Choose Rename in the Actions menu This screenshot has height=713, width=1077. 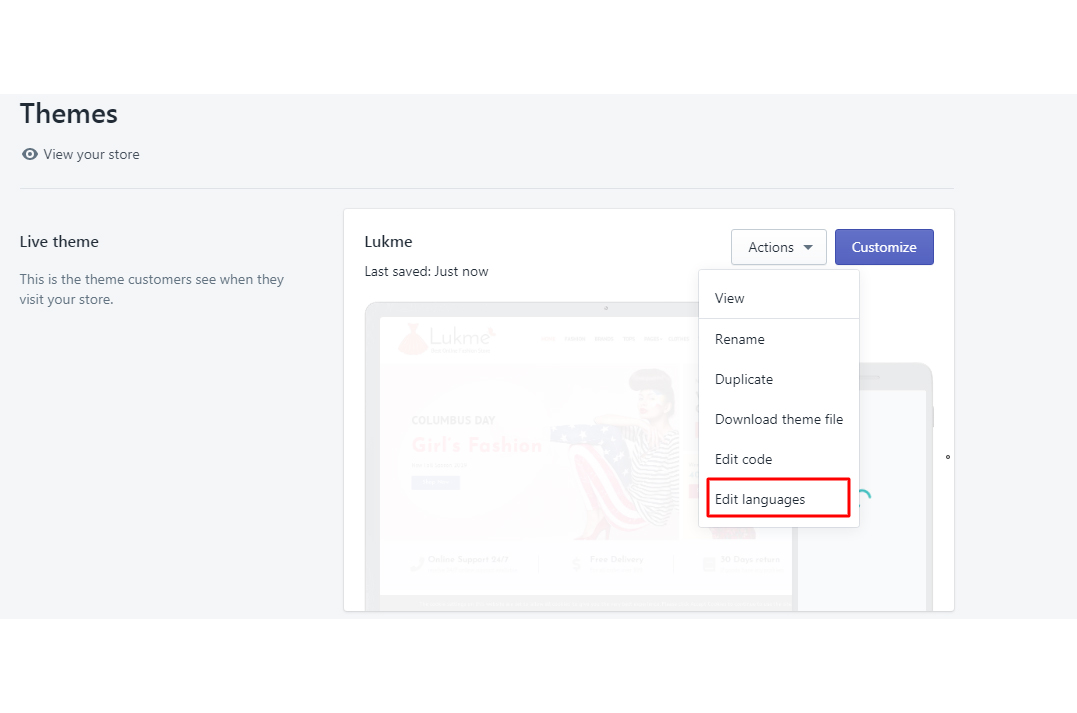(740, 339)
